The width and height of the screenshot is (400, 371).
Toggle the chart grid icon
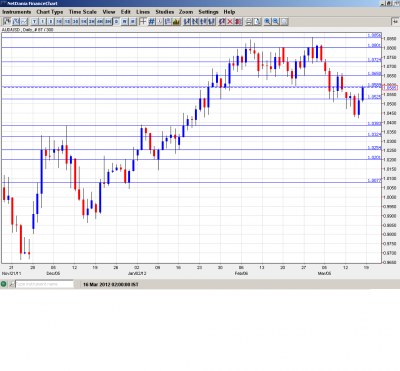(151, 22)
